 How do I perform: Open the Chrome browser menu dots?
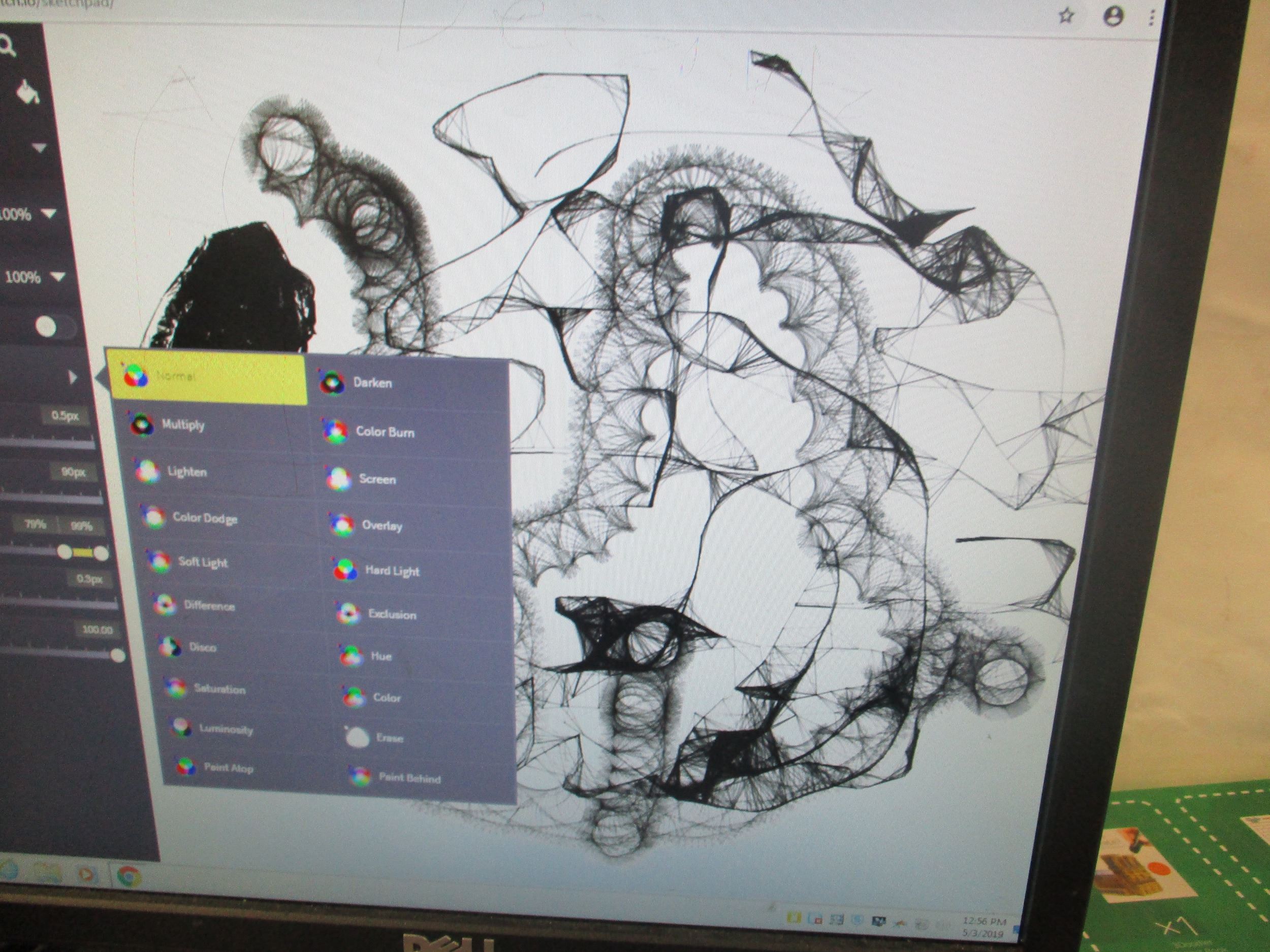[x=1151, y=18]
